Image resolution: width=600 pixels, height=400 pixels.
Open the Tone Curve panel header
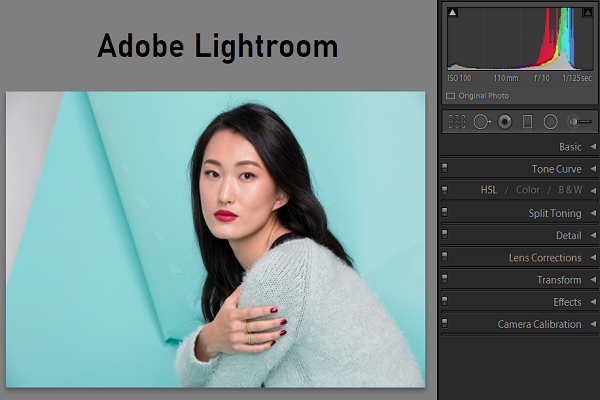tap(520, 169)
